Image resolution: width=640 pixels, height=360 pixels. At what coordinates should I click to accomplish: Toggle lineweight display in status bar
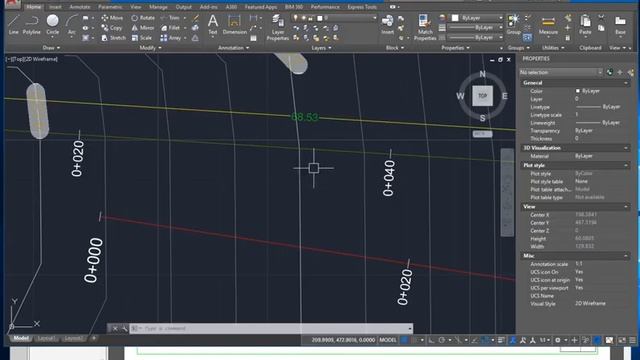tap(501, 340)
